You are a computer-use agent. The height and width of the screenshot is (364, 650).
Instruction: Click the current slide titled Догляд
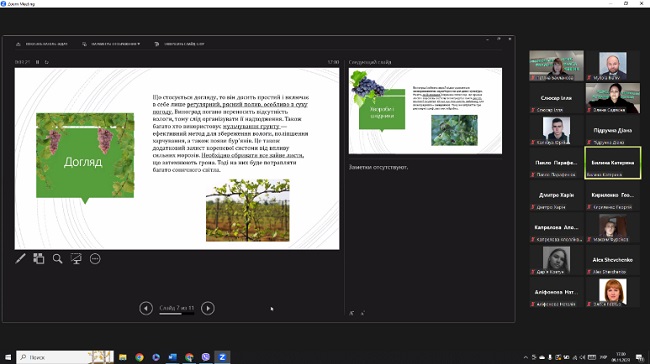click(x=177, y=159)
